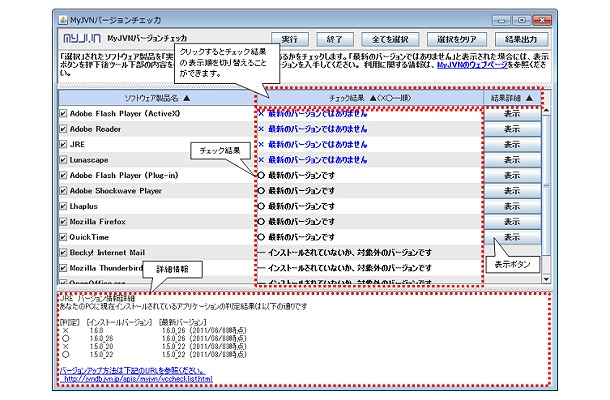Click the 全てを選択 button

(390, 39)
